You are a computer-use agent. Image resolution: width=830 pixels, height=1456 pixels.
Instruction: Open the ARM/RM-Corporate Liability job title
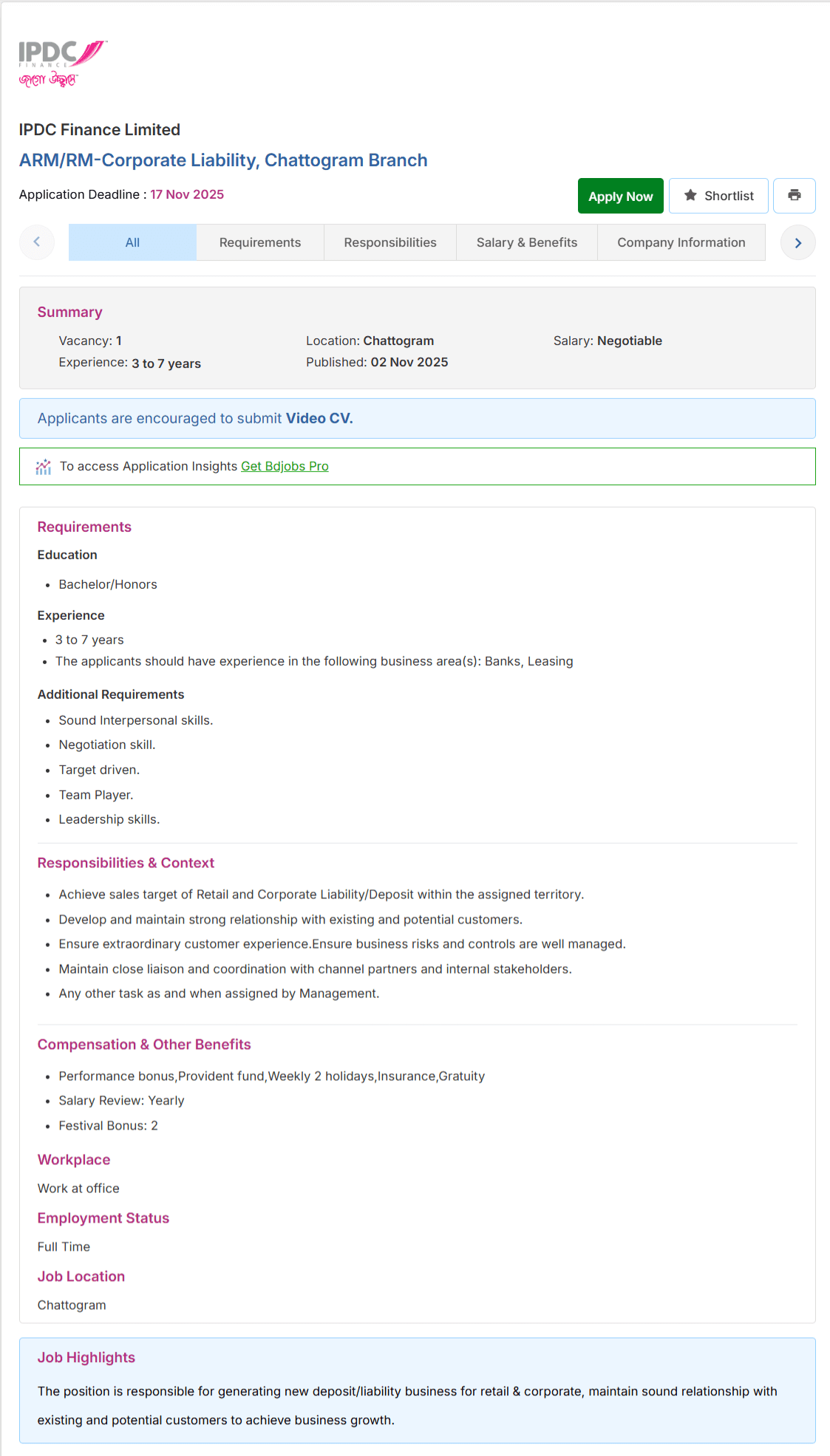coord(223,160)
